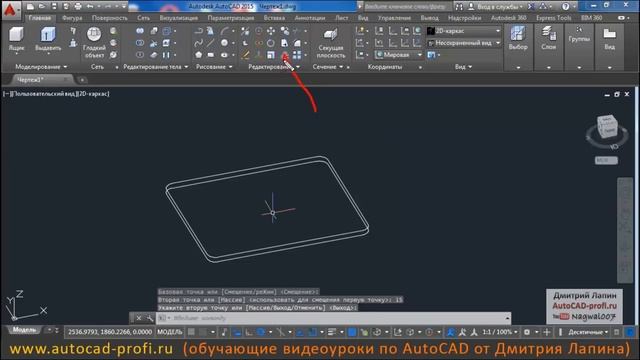640x360 pixels.
Task: Switch to the Поверхность ribbon tab
Action: tap(109, 18)
